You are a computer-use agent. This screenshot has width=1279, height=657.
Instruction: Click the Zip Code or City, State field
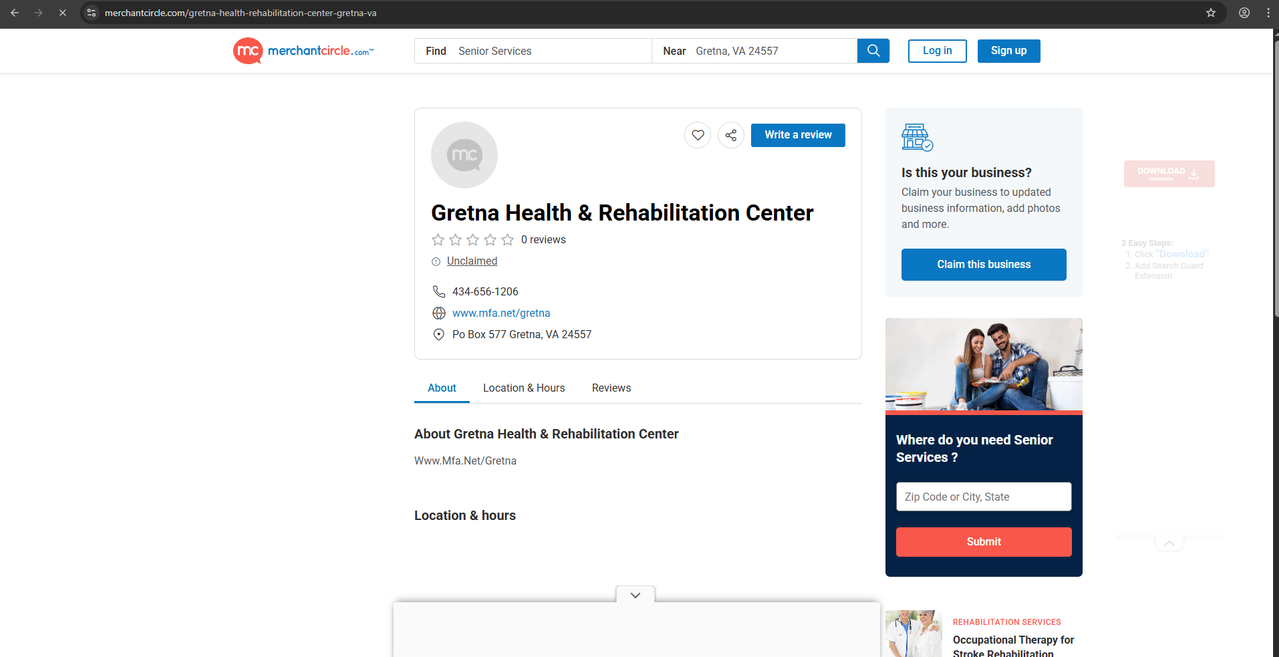984,497
